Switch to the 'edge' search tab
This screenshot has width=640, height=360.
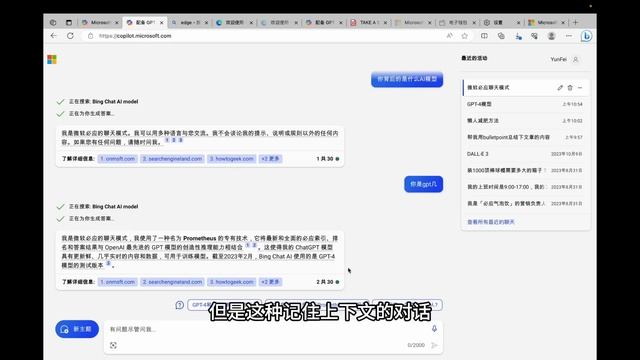189,22
